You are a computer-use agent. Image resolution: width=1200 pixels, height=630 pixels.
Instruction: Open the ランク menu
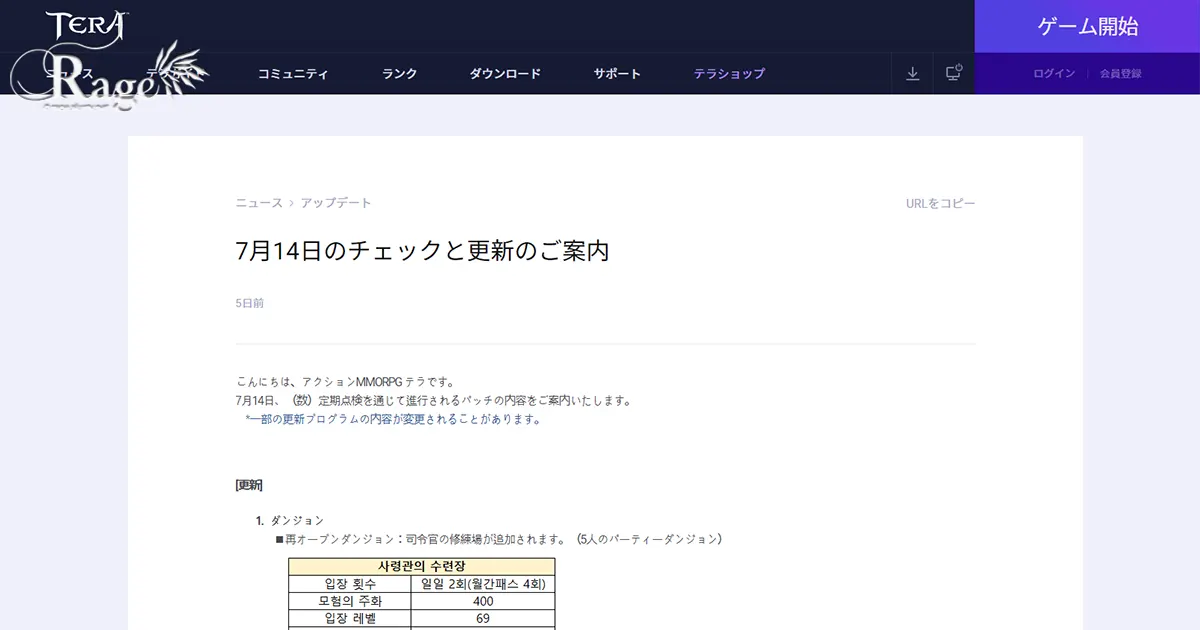398,72
